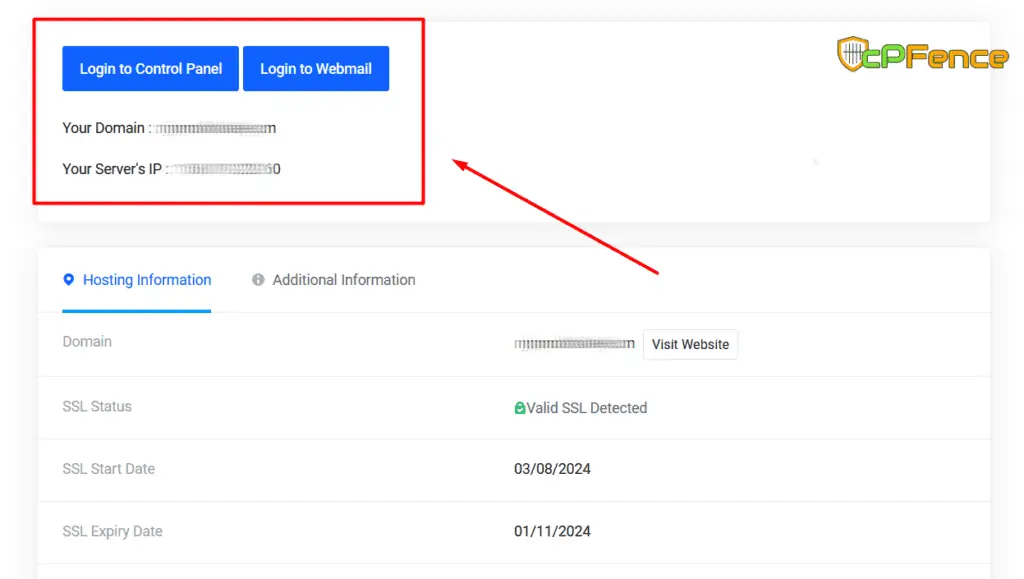
Task: Select the SSL expiry date 01/11/2024
Action: pos(552,531)
